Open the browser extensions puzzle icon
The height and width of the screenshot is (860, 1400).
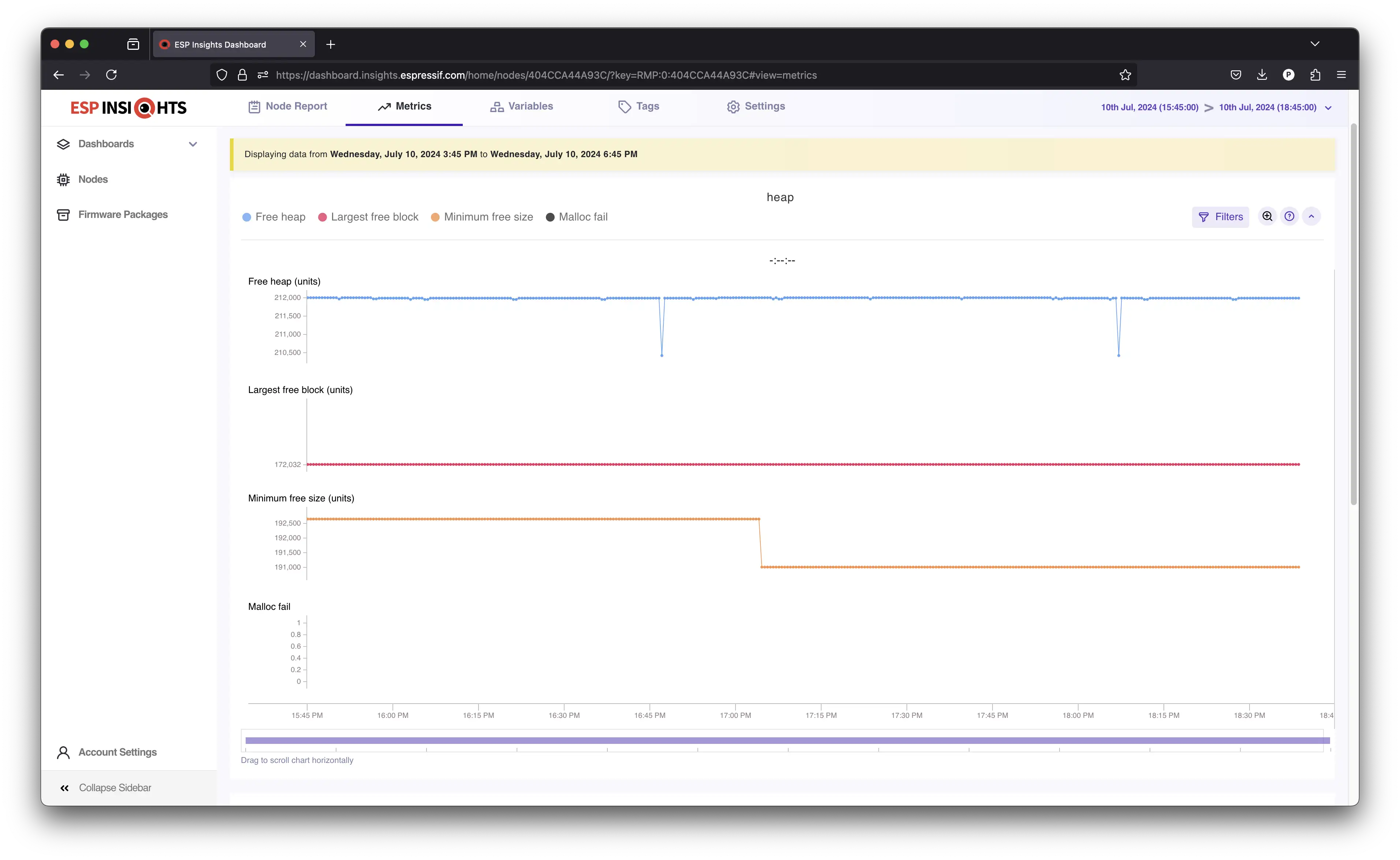click(x=1315, y=75)
